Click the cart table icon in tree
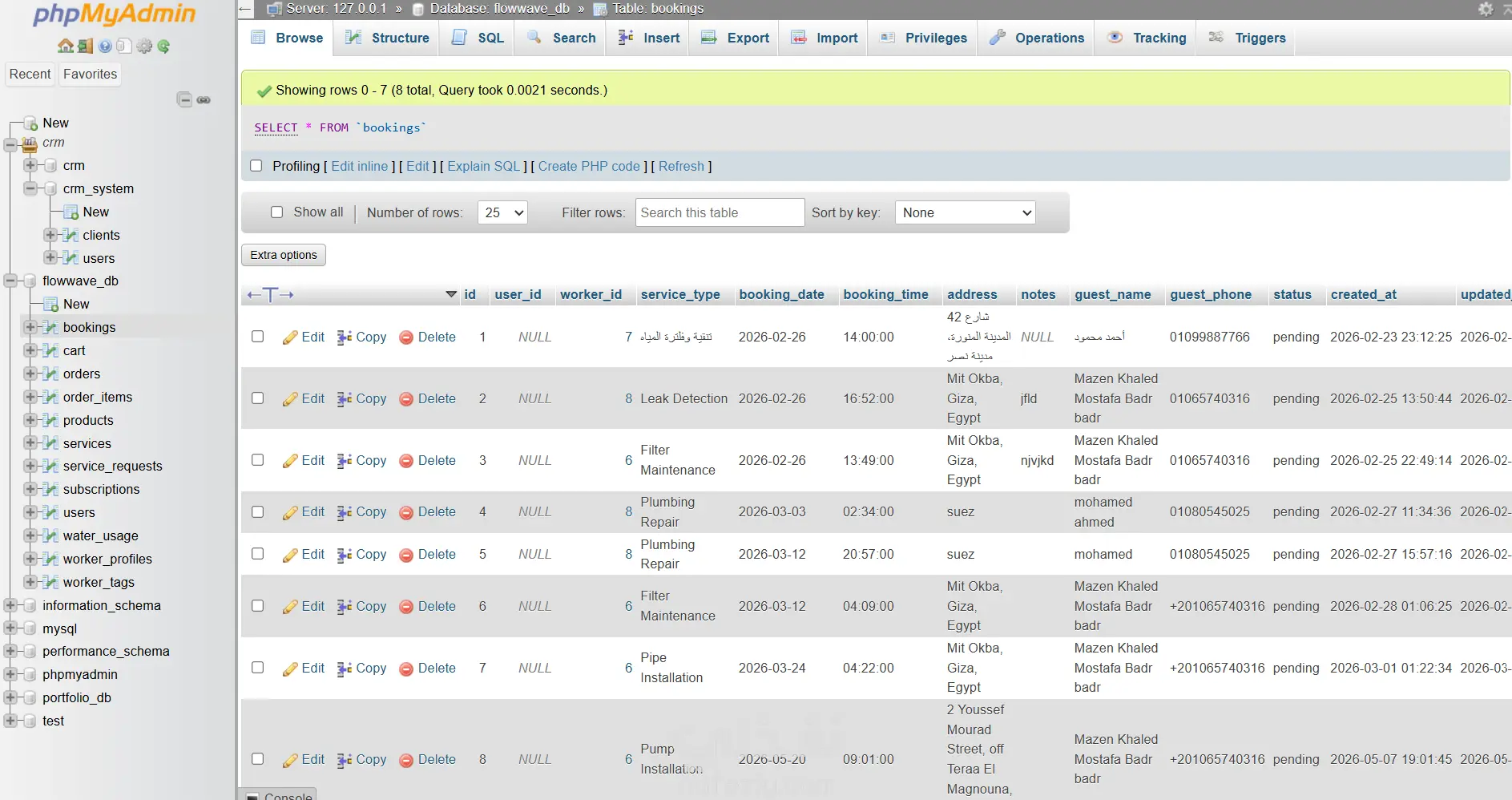Image resolution: width=1512 pixels, height=800 pixels. [51, 350]
